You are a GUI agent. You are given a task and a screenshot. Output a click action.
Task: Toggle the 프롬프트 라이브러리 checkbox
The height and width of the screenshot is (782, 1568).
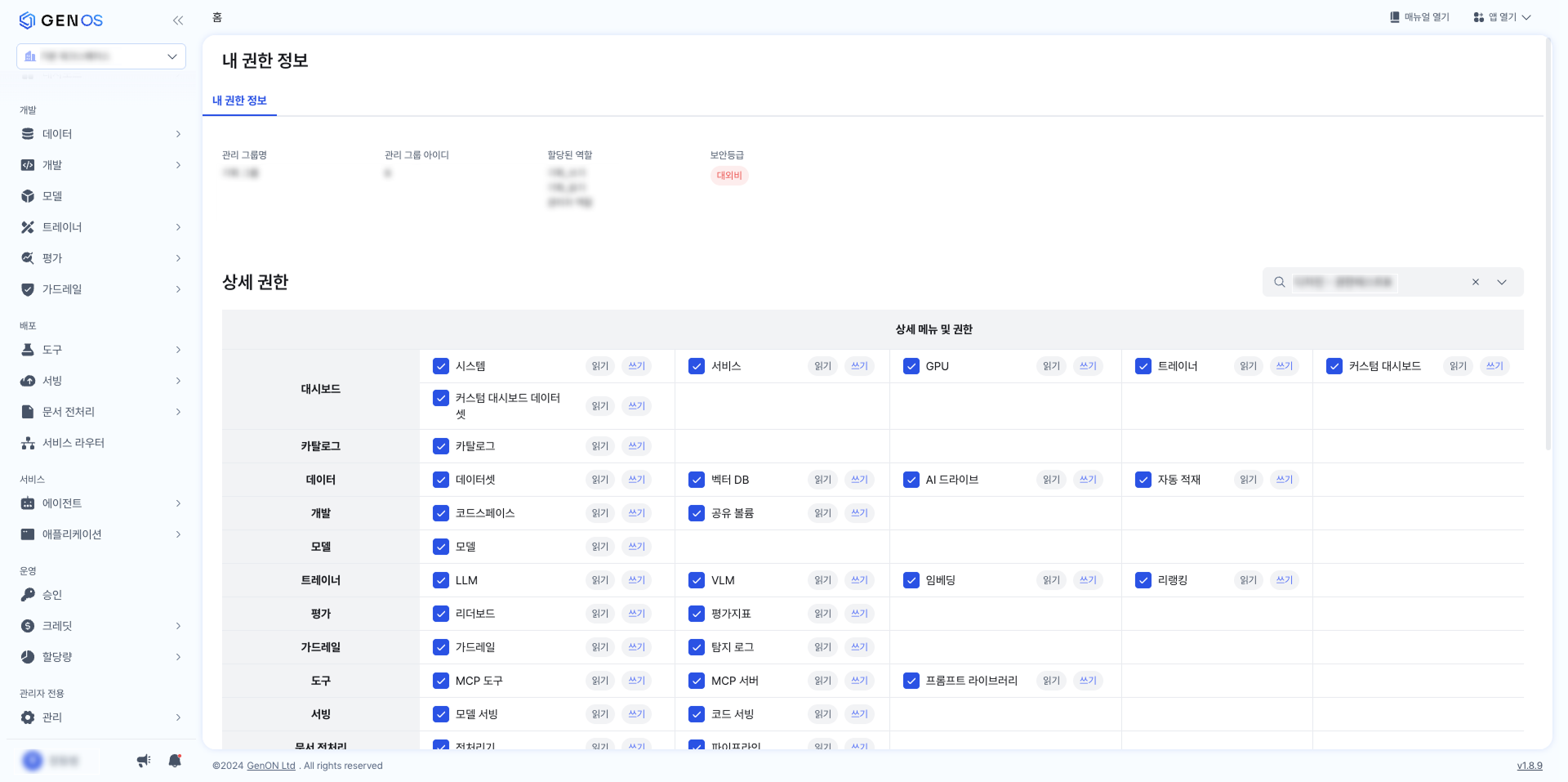[911, 681]
